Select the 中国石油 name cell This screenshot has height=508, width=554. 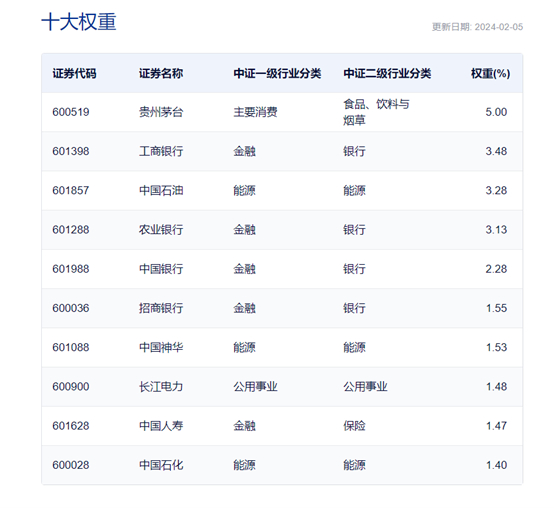pos(161,191)
